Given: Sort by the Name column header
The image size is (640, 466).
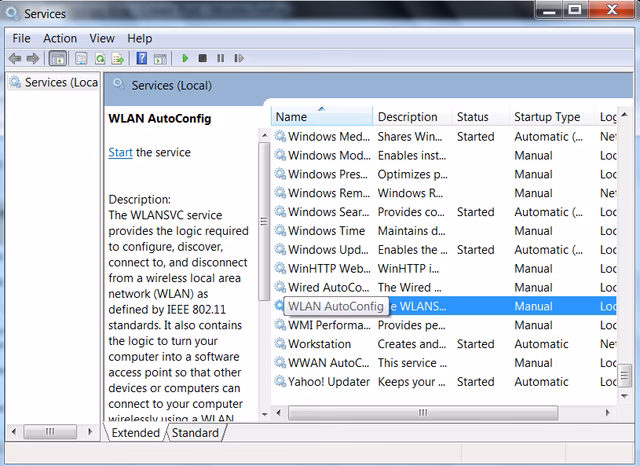Looking at the screenshot, I should [322, 117].
